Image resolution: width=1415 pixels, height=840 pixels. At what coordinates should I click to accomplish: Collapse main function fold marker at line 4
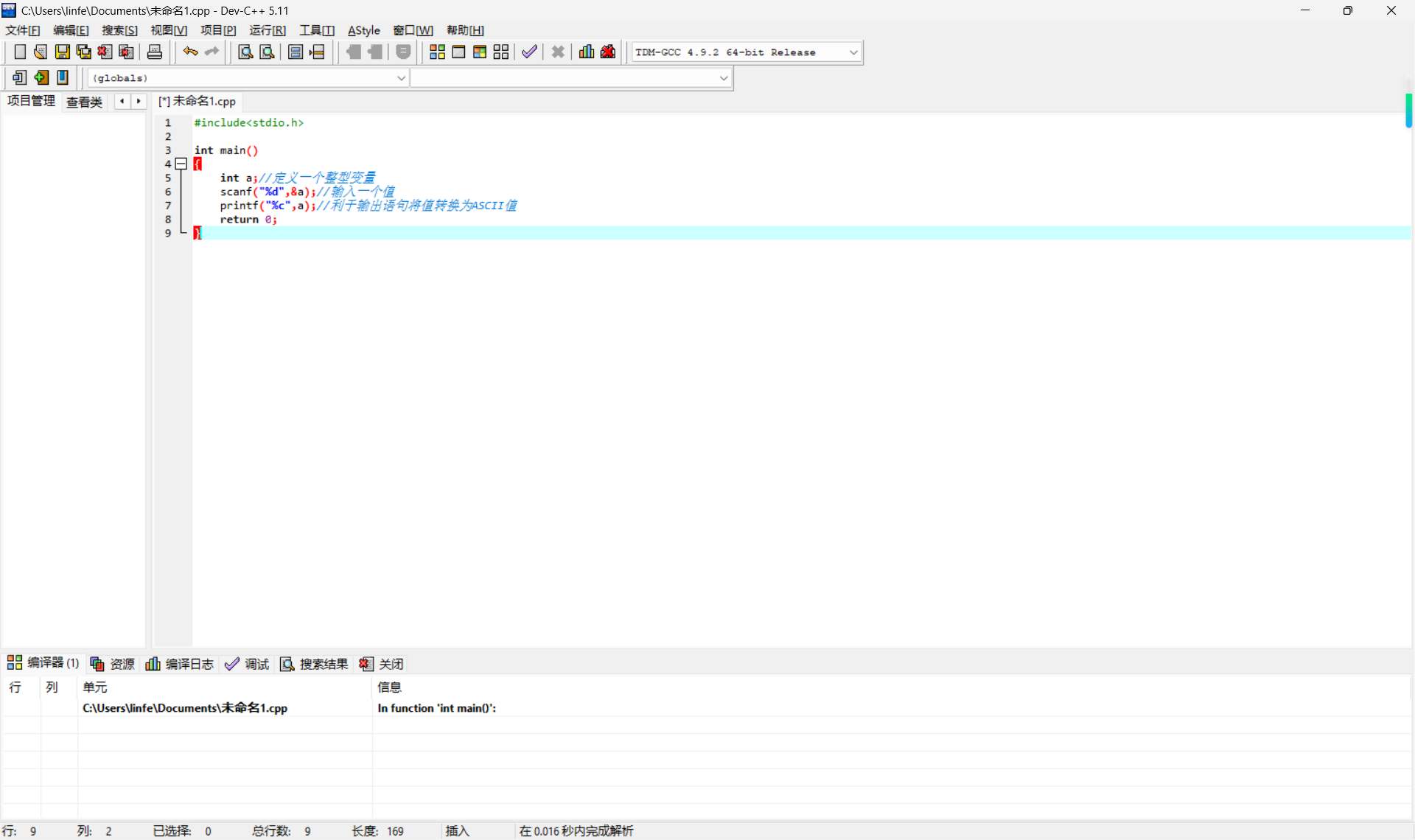[x=181, y=164]
